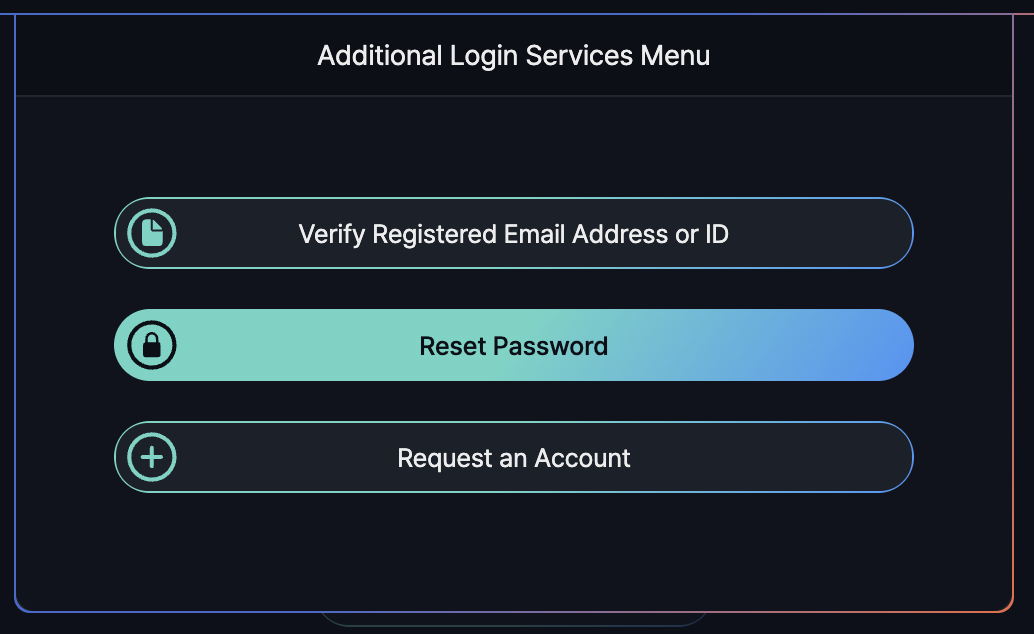Click the 'Verify Registered Email Address or ID' text
This screenshot has height=634, width=1034.
coord(514,234)
